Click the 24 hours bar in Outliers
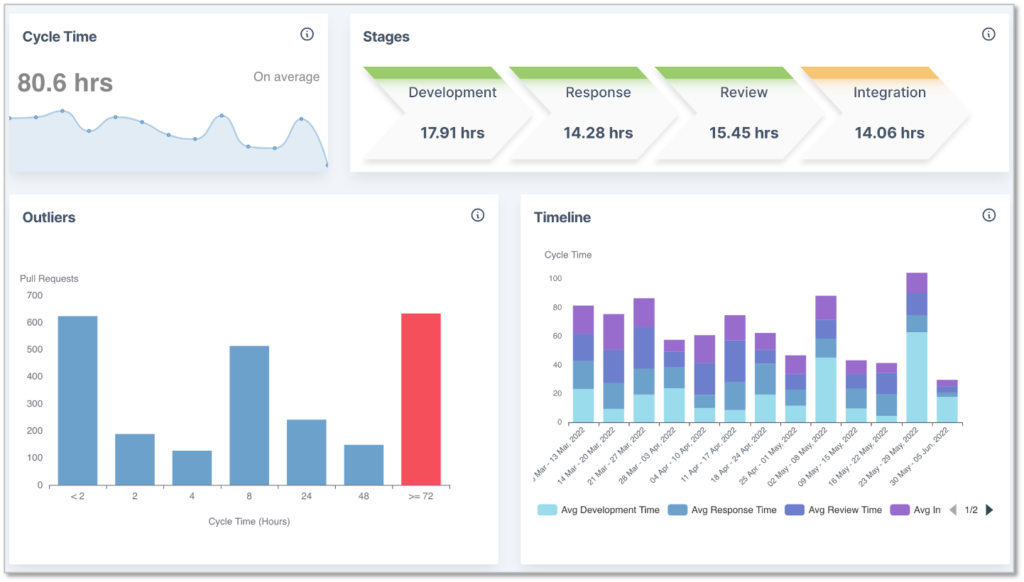The image size is (1024, 582). [x=306, y=453]
